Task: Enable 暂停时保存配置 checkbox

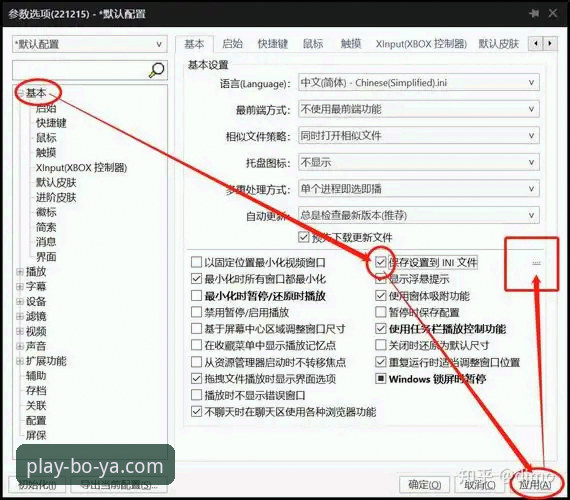Action: pos(381,312)
